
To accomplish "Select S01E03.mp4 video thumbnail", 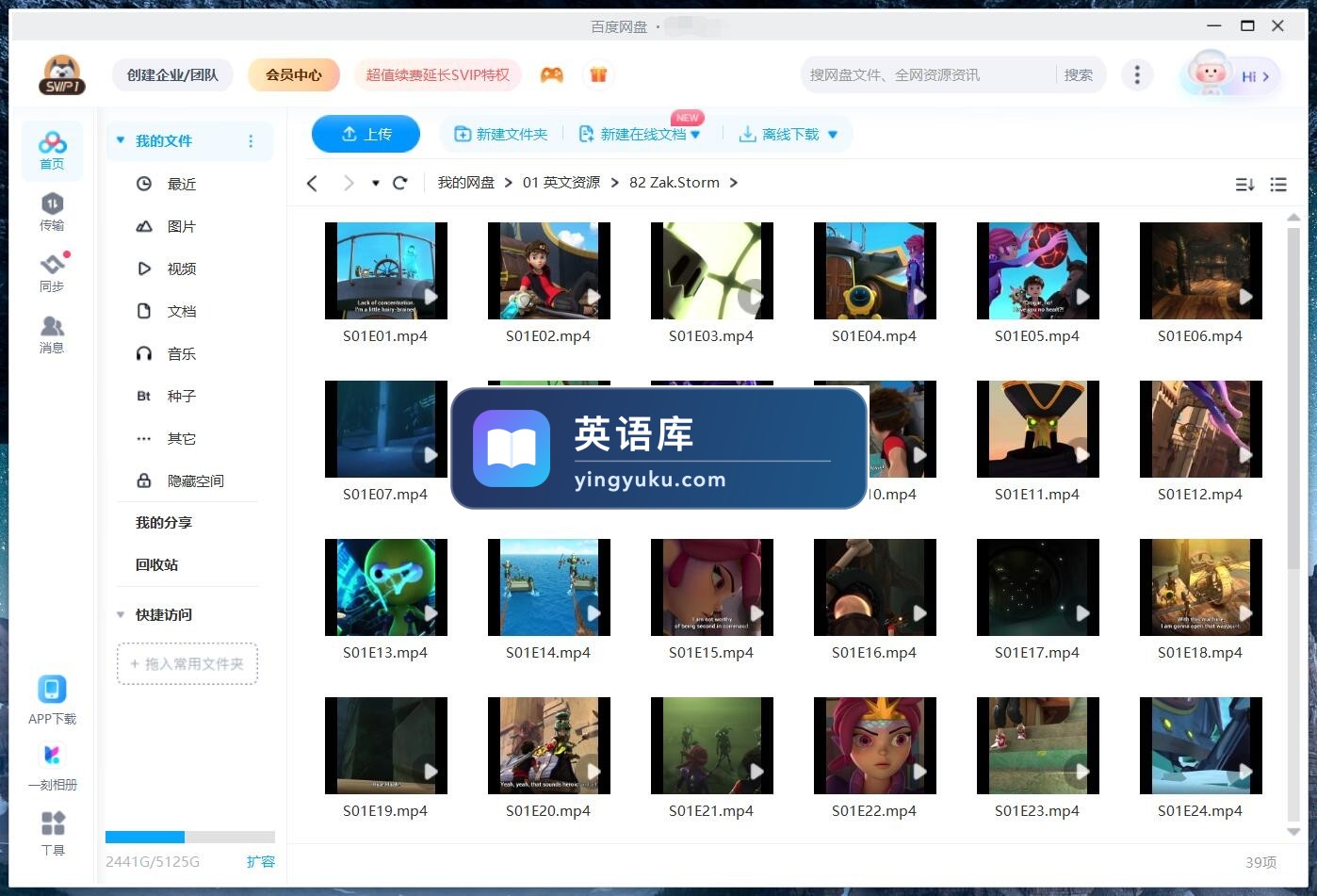I will (x=711, y=270).
